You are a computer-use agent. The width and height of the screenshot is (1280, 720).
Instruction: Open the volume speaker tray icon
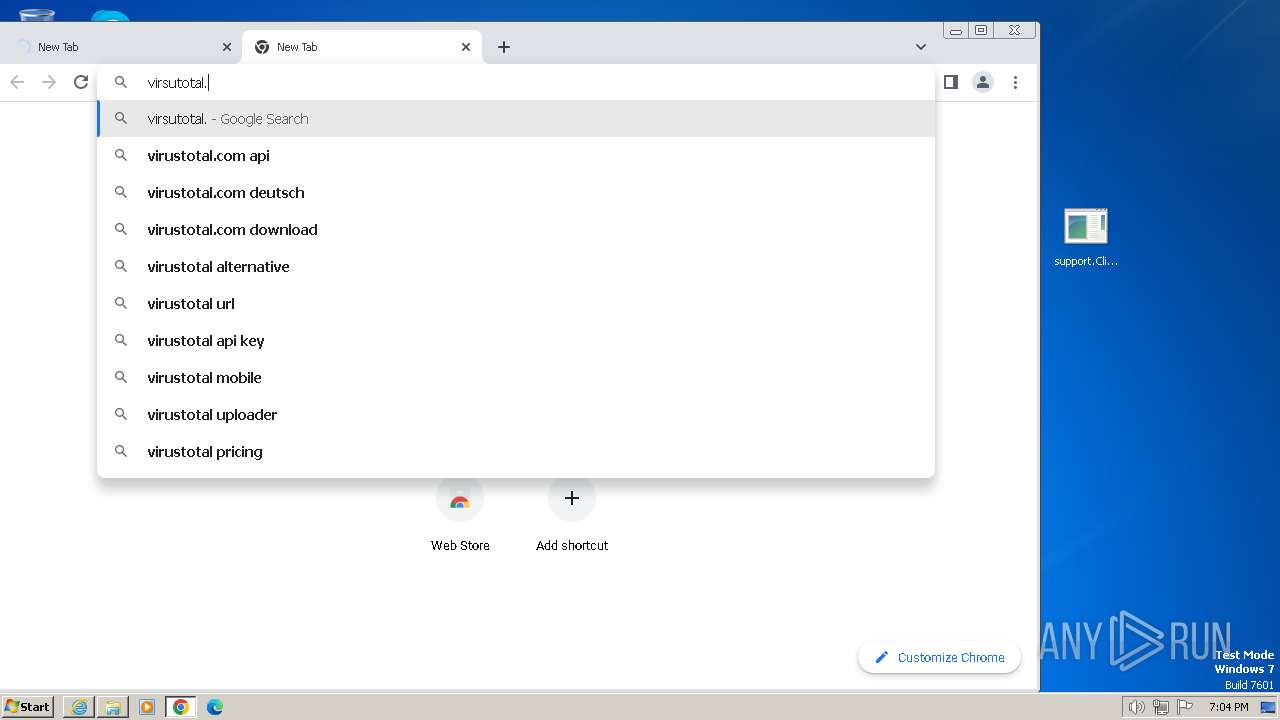coord(1137,707)
